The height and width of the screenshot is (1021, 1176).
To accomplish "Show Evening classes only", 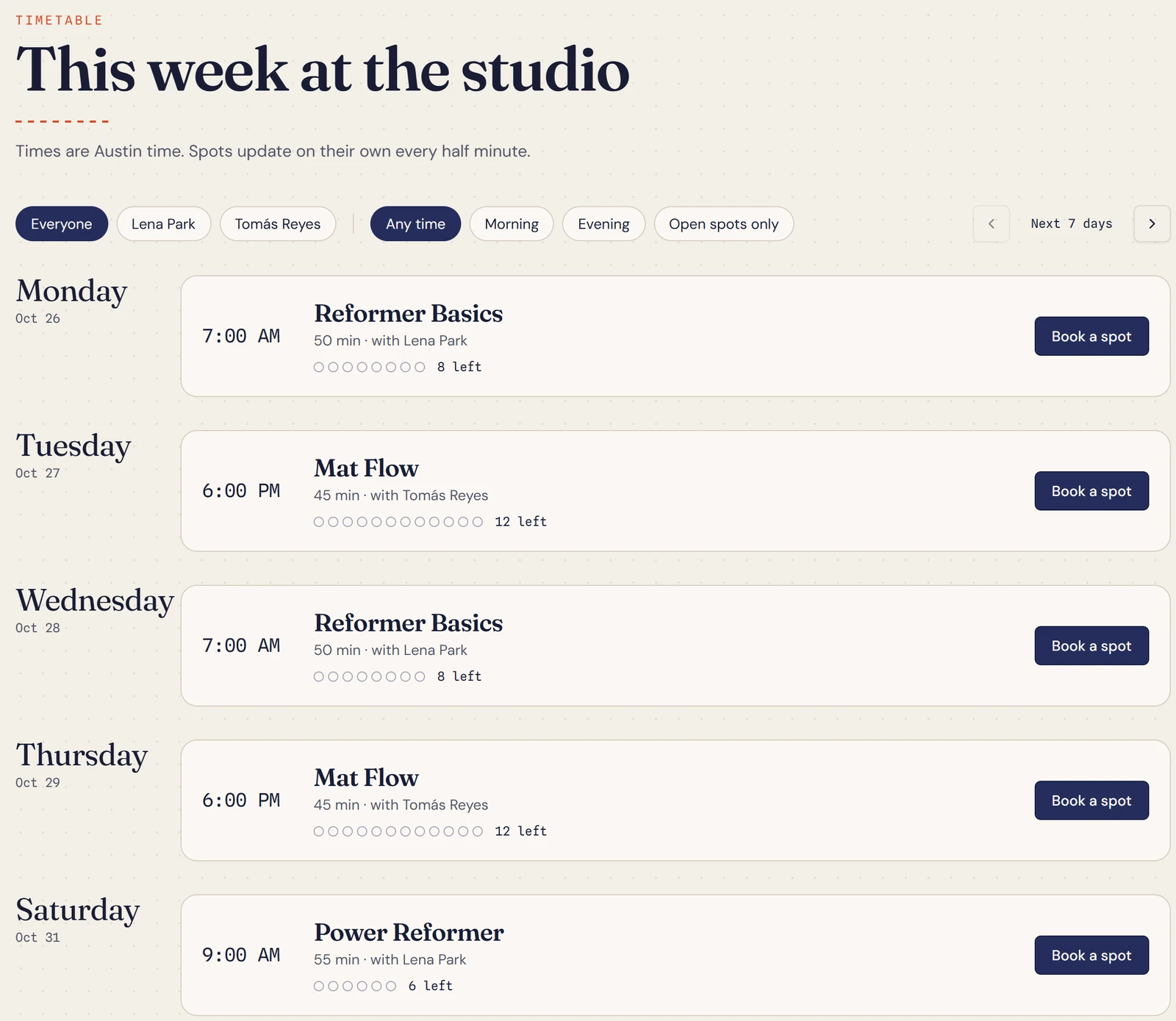I will pos(603,223).
